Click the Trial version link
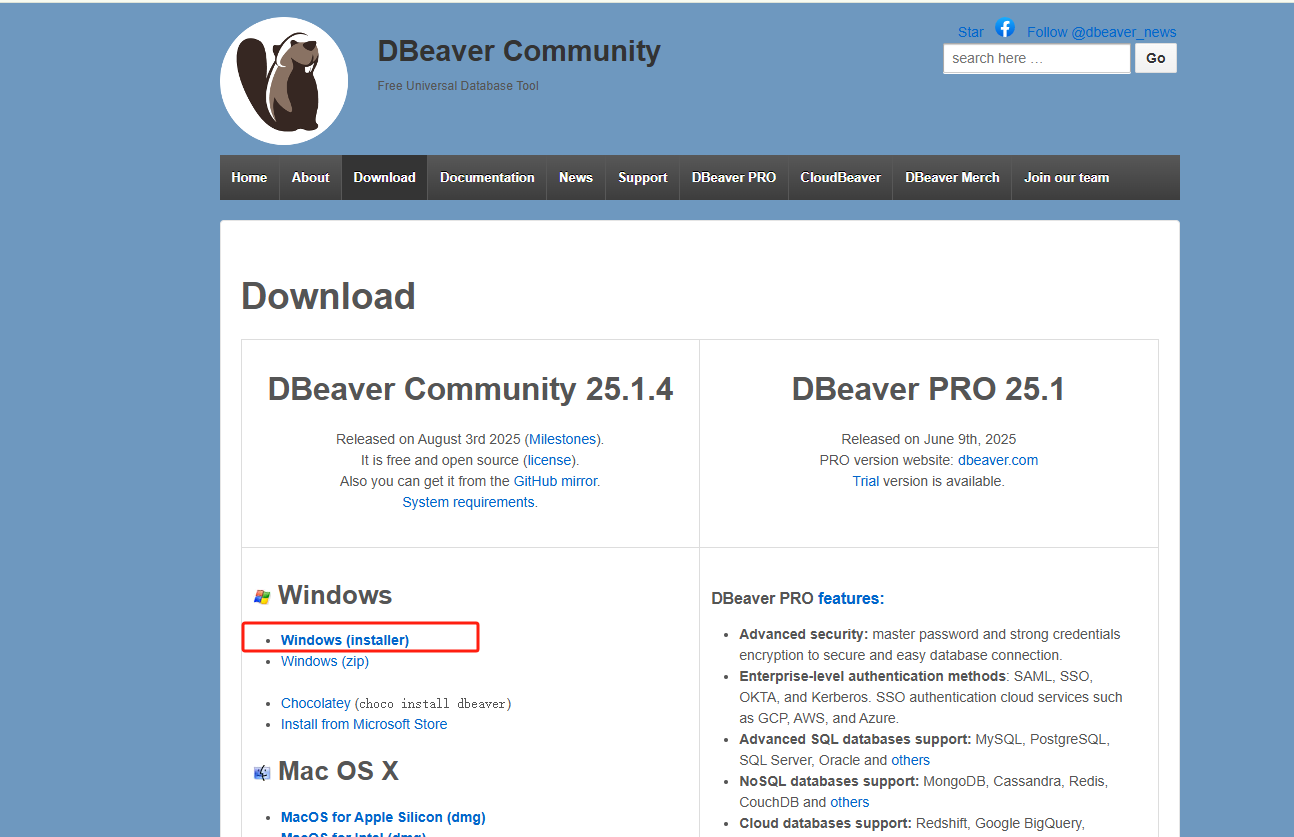The height and width of the screenshot is (837, 1294). [865, 480]
